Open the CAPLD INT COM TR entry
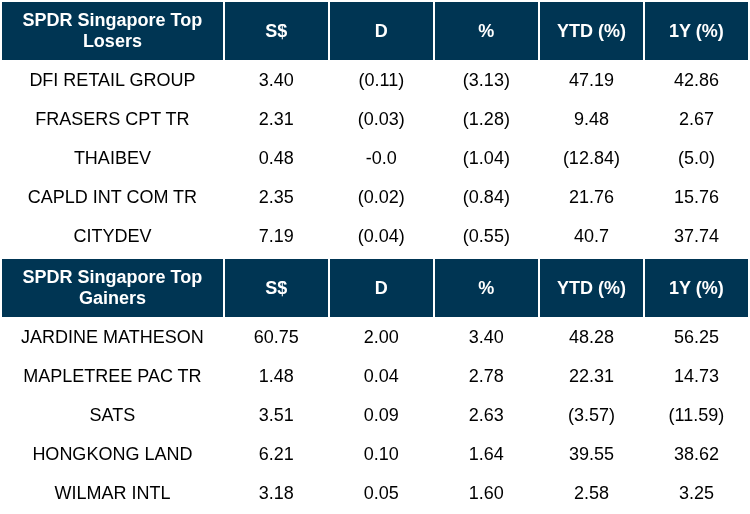The height and width of the screenshot is (514, 750). (x=112, y=197)
